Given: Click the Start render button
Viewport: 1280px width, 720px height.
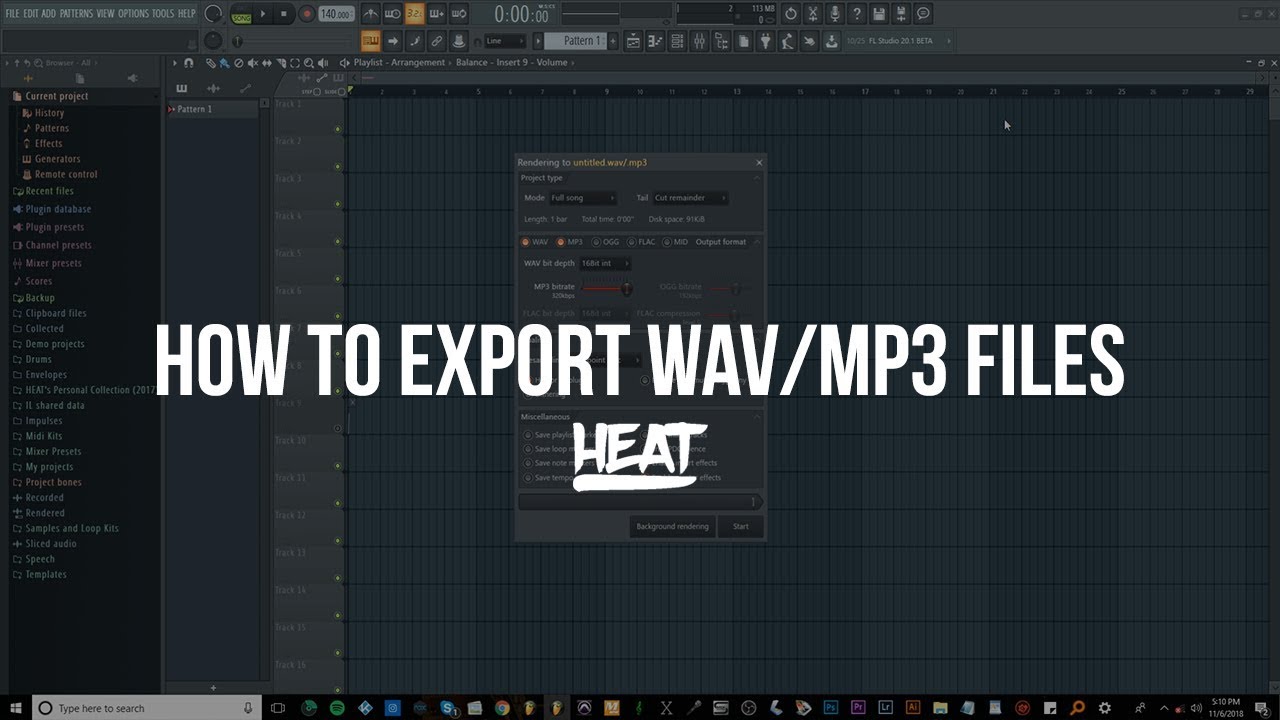Looking at the screenshot, I should [741, 526].
